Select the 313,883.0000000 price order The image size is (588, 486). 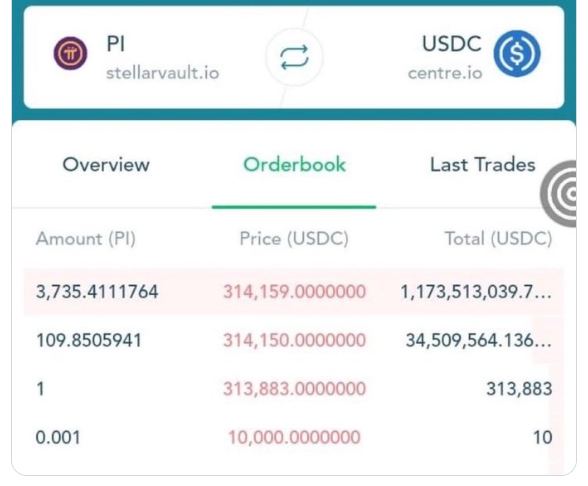294,388
